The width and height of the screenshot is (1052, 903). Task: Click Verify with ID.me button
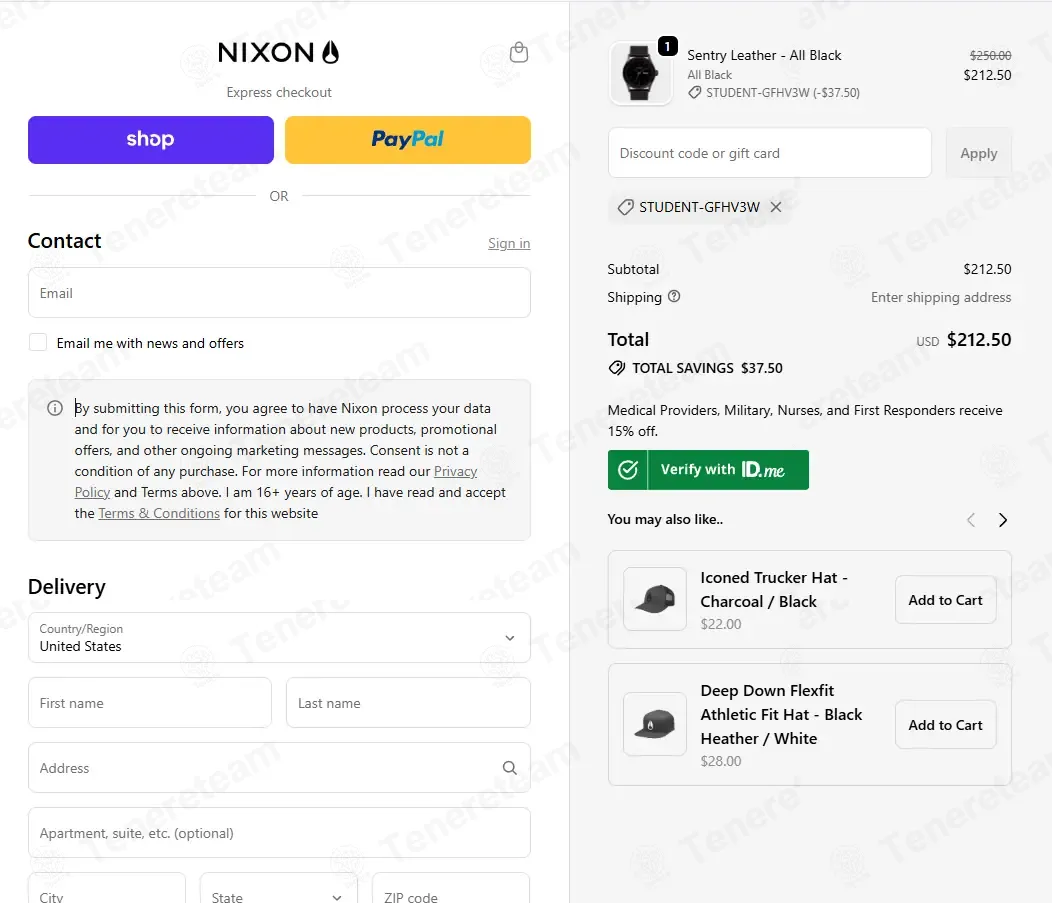[708, 470]
